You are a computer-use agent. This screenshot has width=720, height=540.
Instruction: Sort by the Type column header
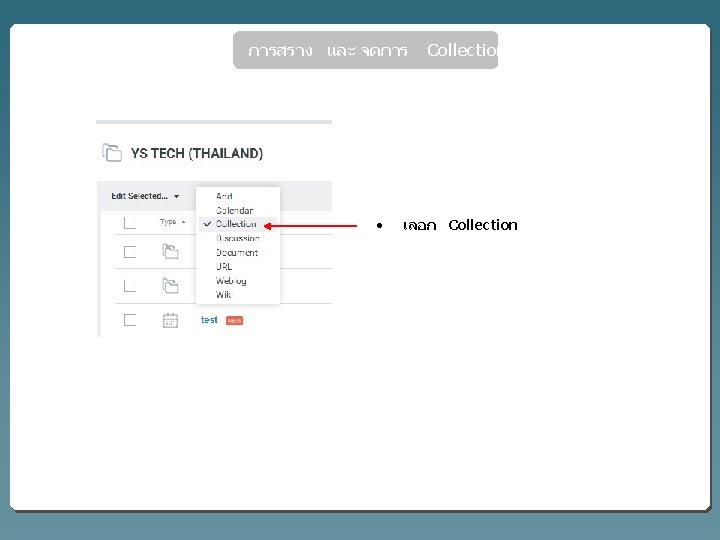pos(172,222)
